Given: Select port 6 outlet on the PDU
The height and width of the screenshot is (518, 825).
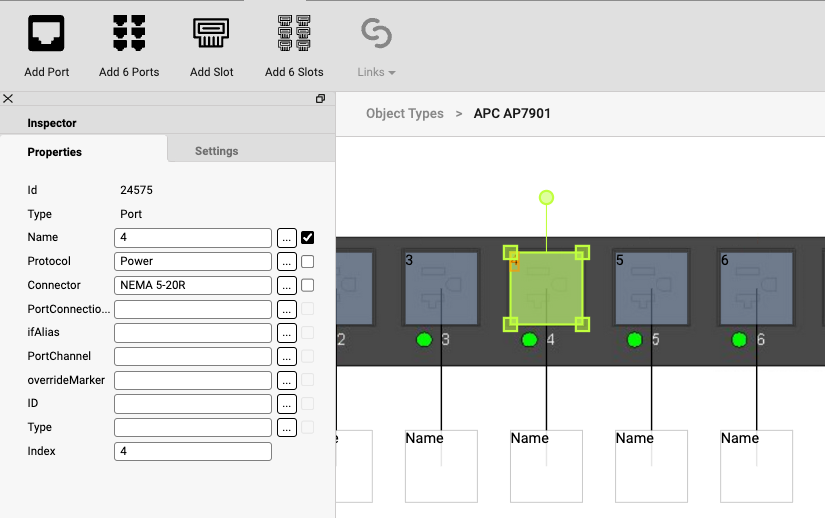Looking at the screenshot, I should [756, 288].
